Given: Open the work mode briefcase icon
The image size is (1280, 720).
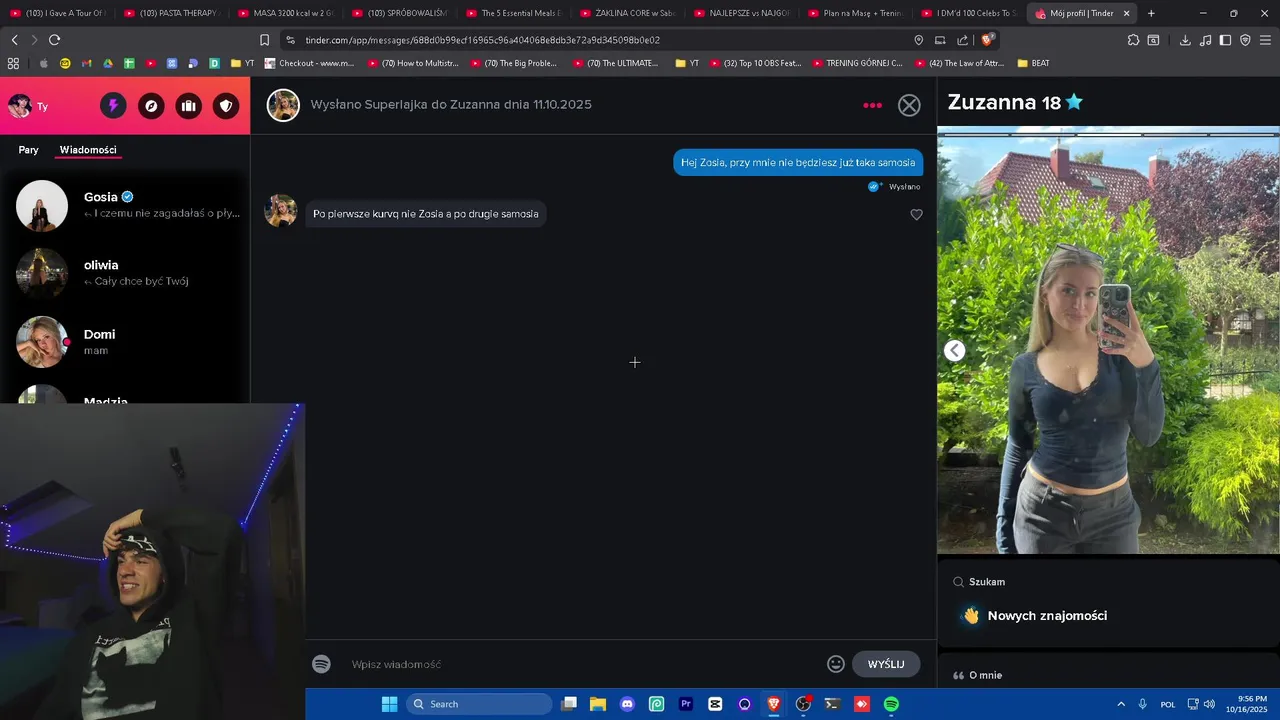Looking at the screenshot, I should (189, 106).
